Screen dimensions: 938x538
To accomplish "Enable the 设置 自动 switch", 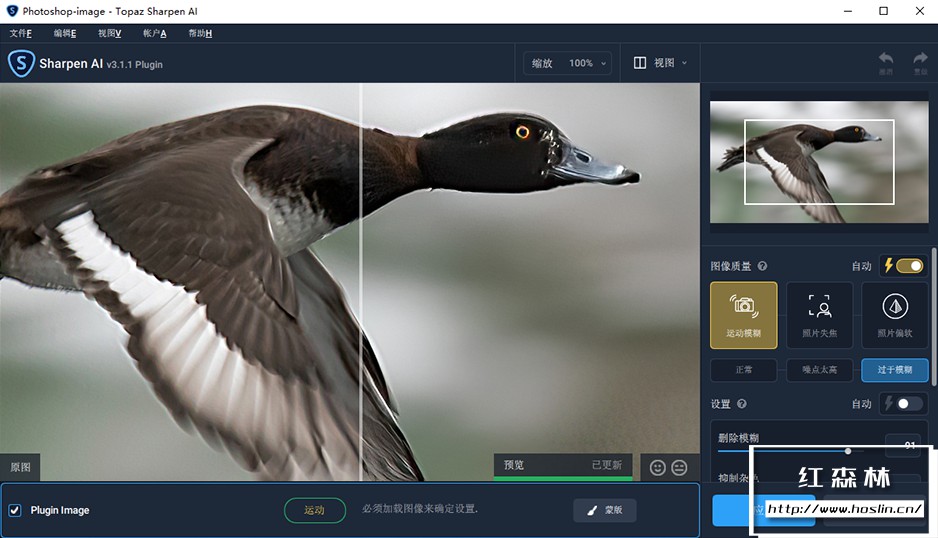I will point(909,403).
